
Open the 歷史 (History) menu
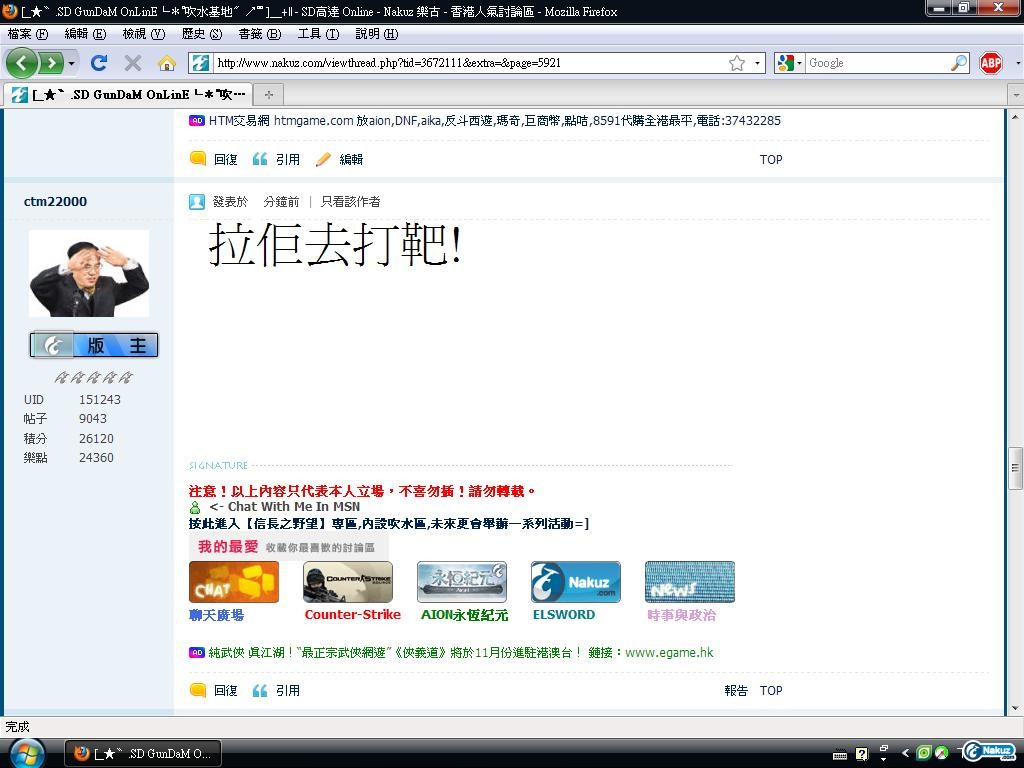pos(202,34)
